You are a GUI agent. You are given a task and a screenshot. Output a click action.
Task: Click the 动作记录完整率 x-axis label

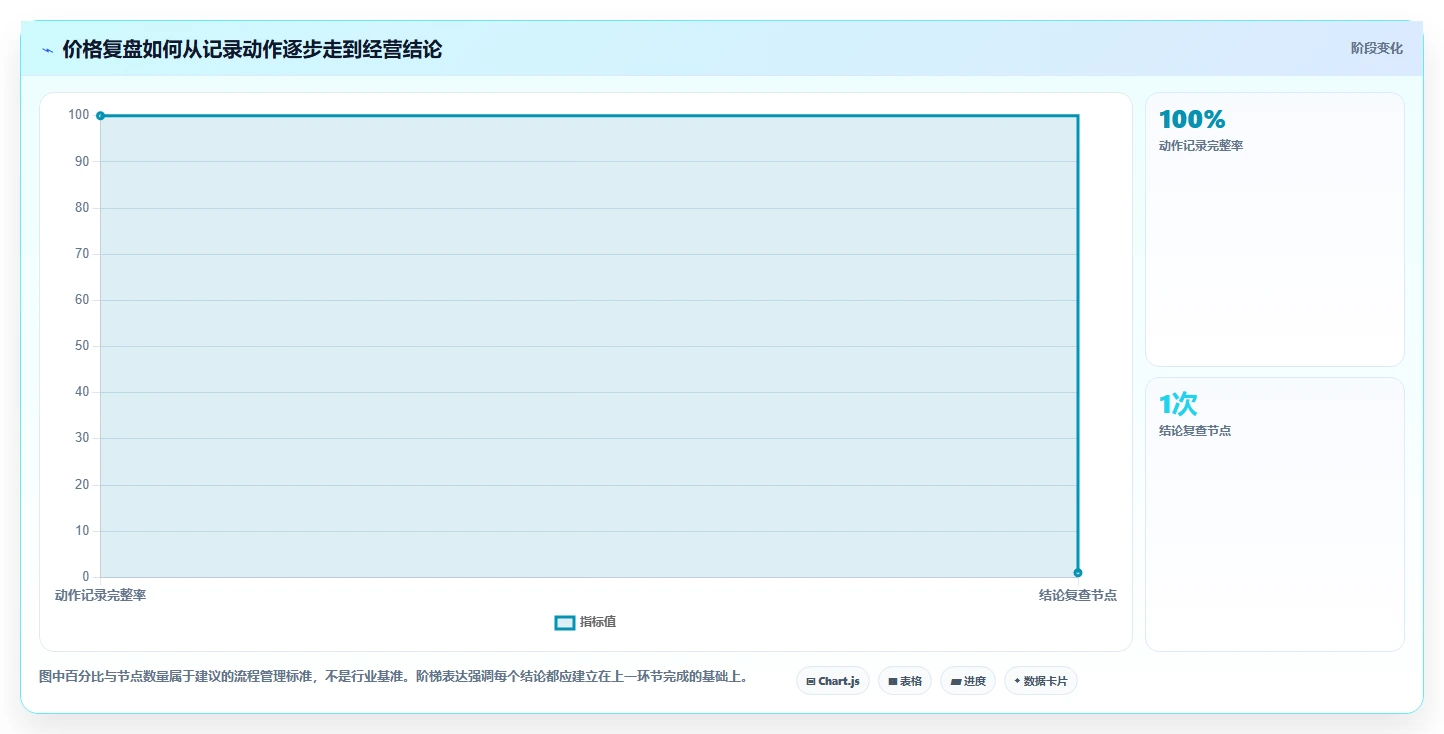coord(100,595)
